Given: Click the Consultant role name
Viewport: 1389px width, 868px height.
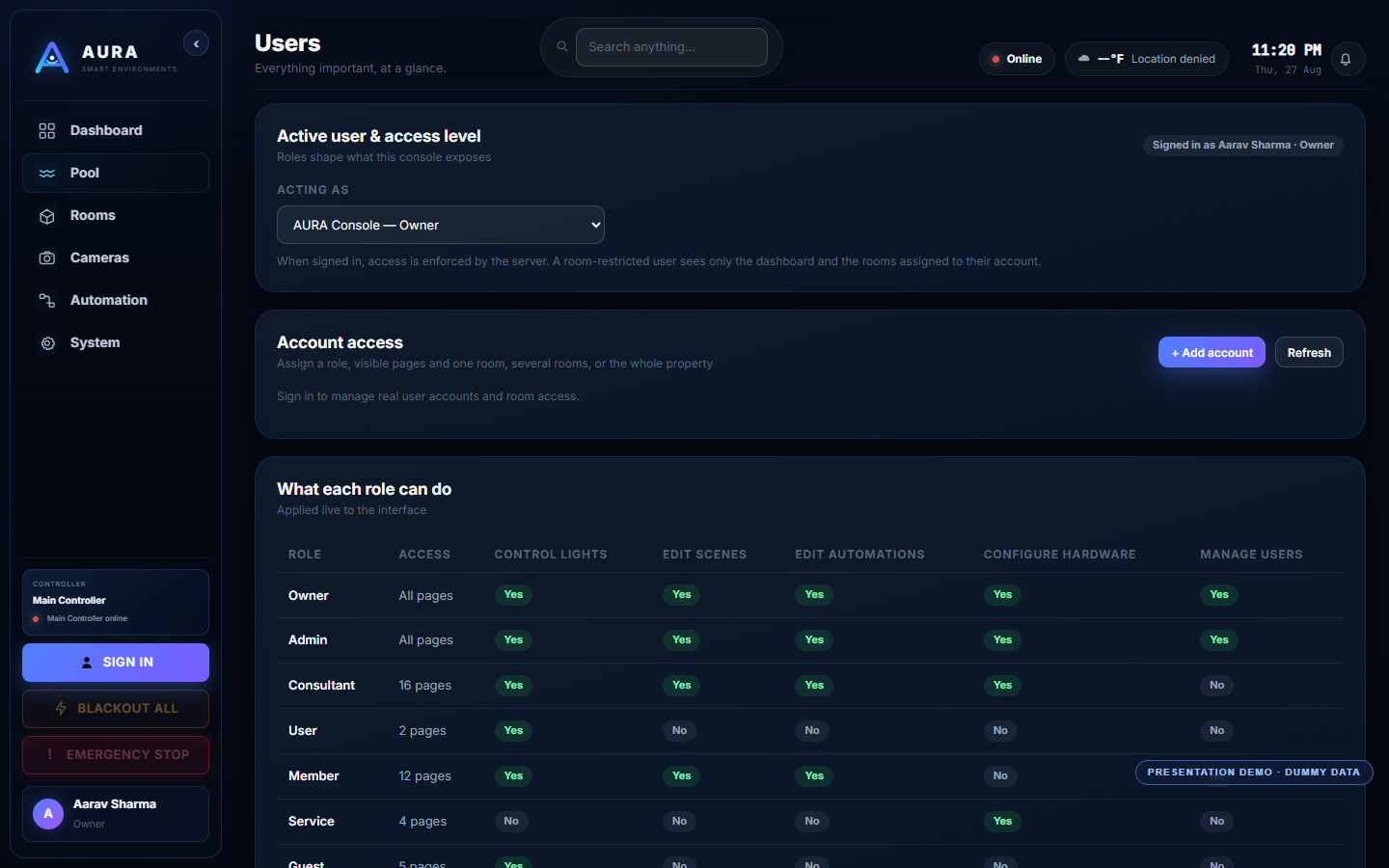Looking at the screenshot, I should click(321, 686).
